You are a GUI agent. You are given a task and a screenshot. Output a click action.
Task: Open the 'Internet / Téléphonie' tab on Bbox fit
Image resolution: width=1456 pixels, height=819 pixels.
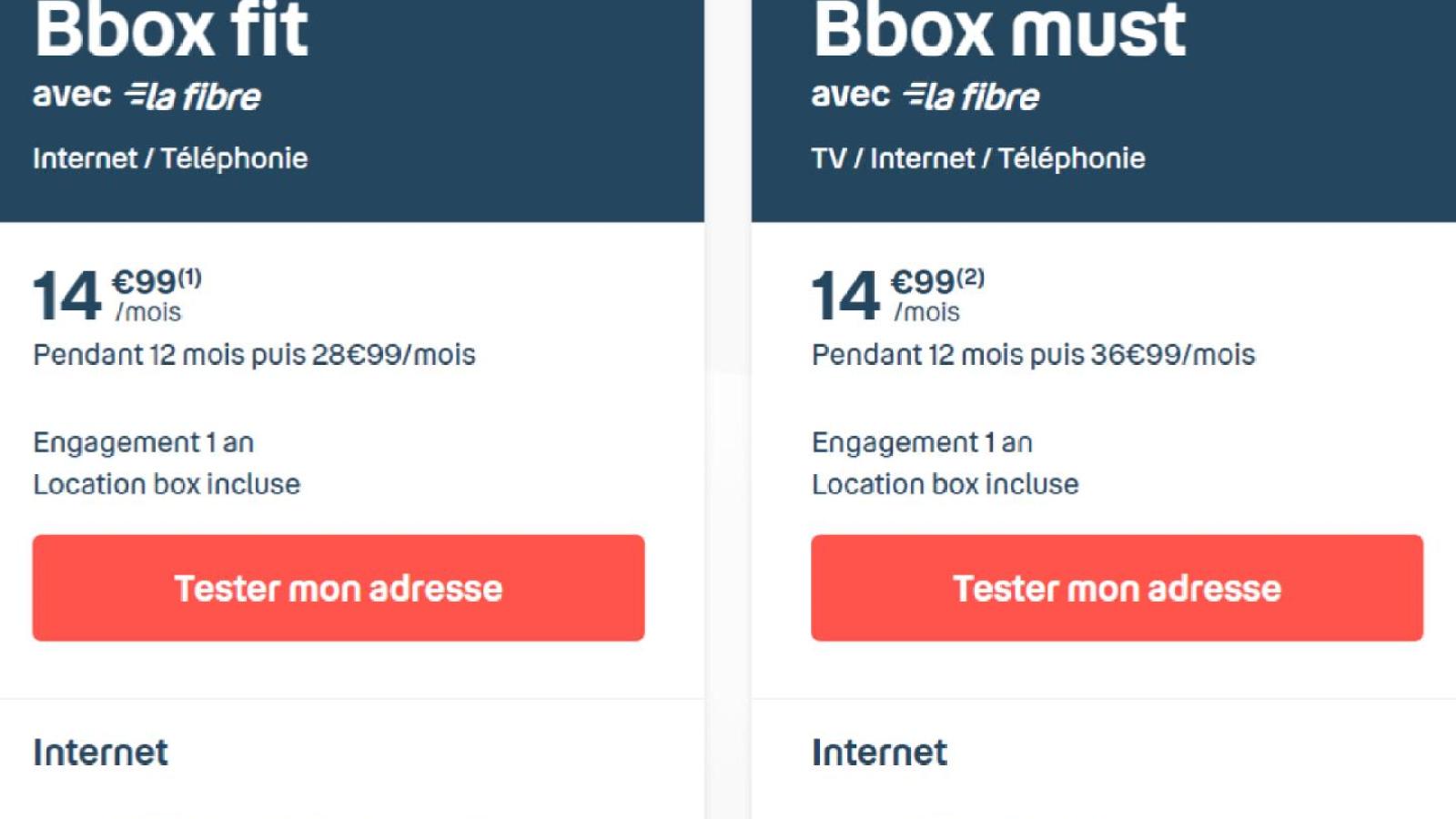pos(169,157)
